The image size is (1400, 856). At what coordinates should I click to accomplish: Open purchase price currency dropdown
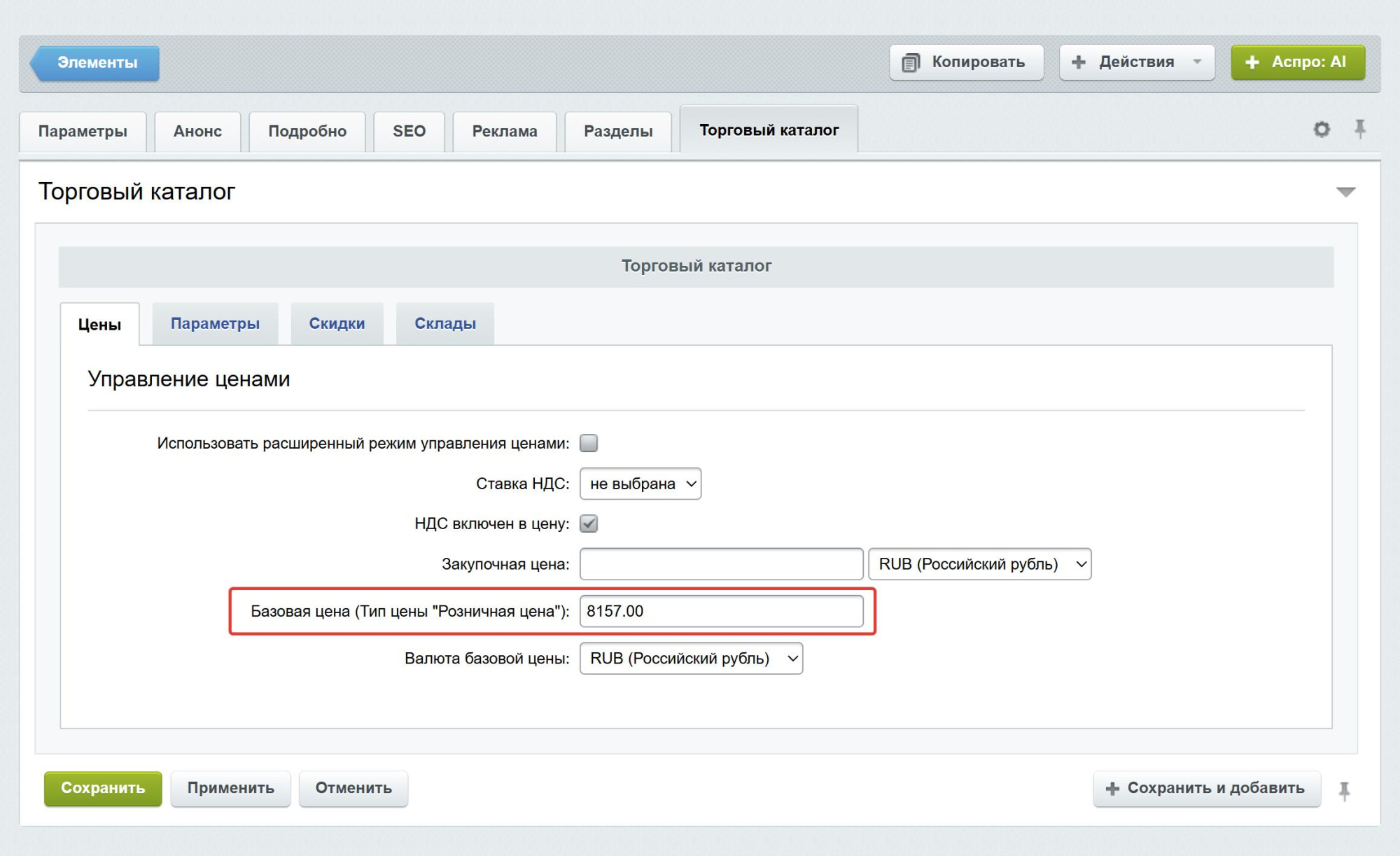coord(979,564)
